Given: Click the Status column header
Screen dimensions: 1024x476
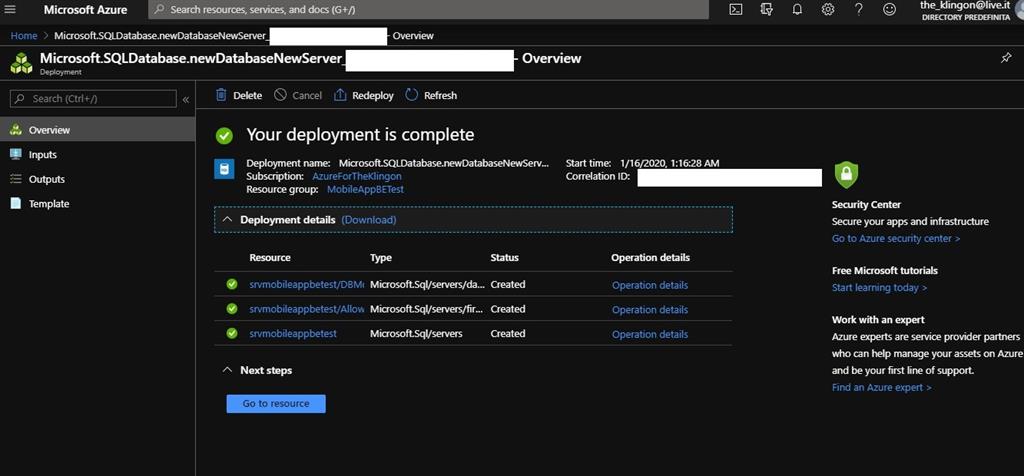Looking at the screenshot, I should (x=504, y=258).
